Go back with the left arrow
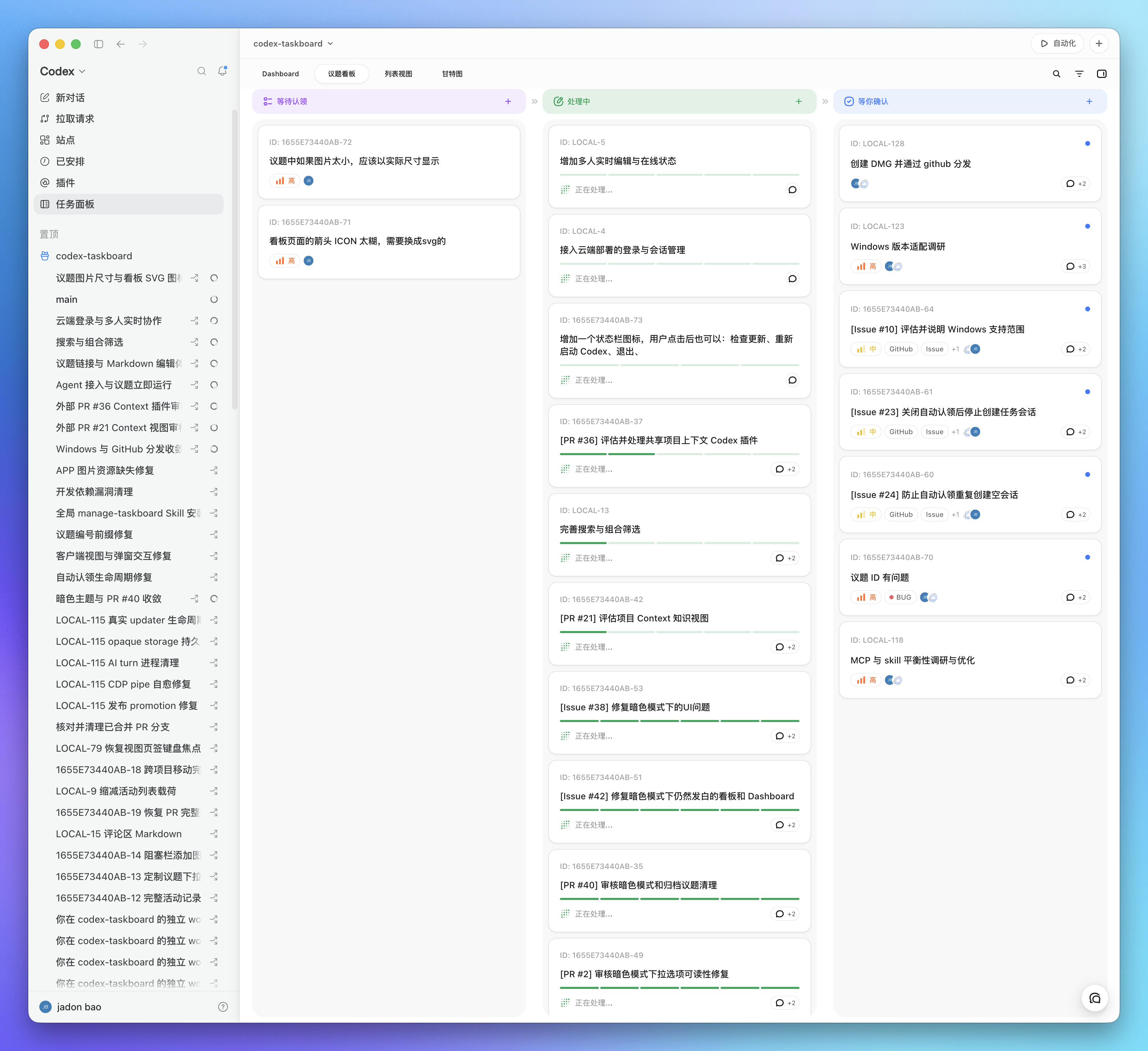This screenshot has width=1148, height=1051. click(121, 44)
